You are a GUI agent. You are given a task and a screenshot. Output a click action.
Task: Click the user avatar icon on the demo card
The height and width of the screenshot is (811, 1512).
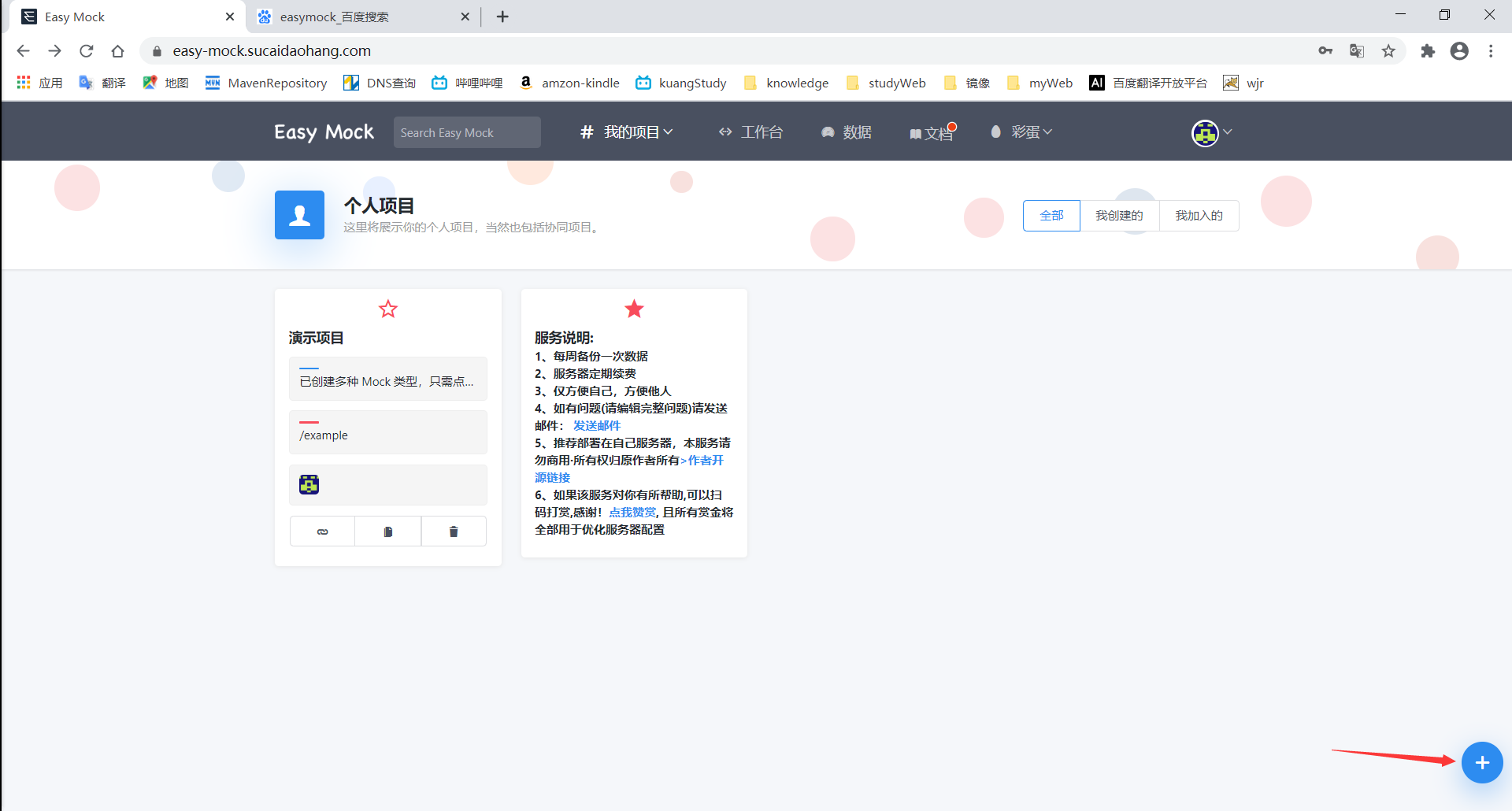pos(309,484)
